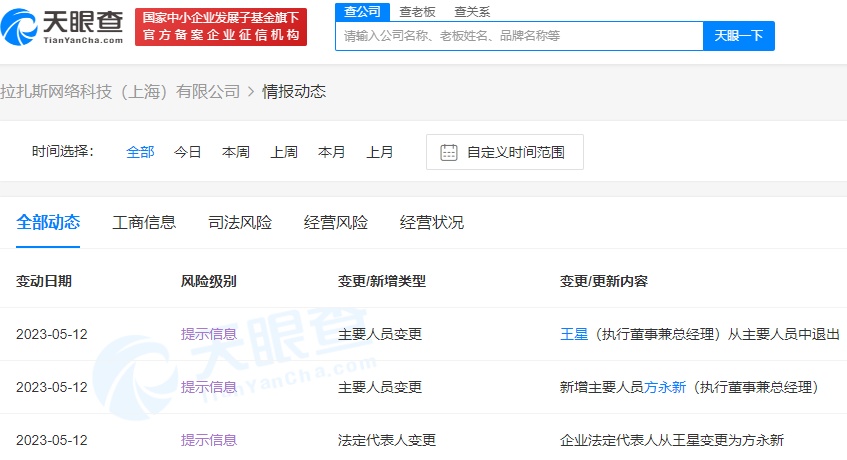Image resolution: width=847 pixels, height=460 pixels.
Task: Click the 情报动态 breadcrumb text
Action: coord(294,92)
